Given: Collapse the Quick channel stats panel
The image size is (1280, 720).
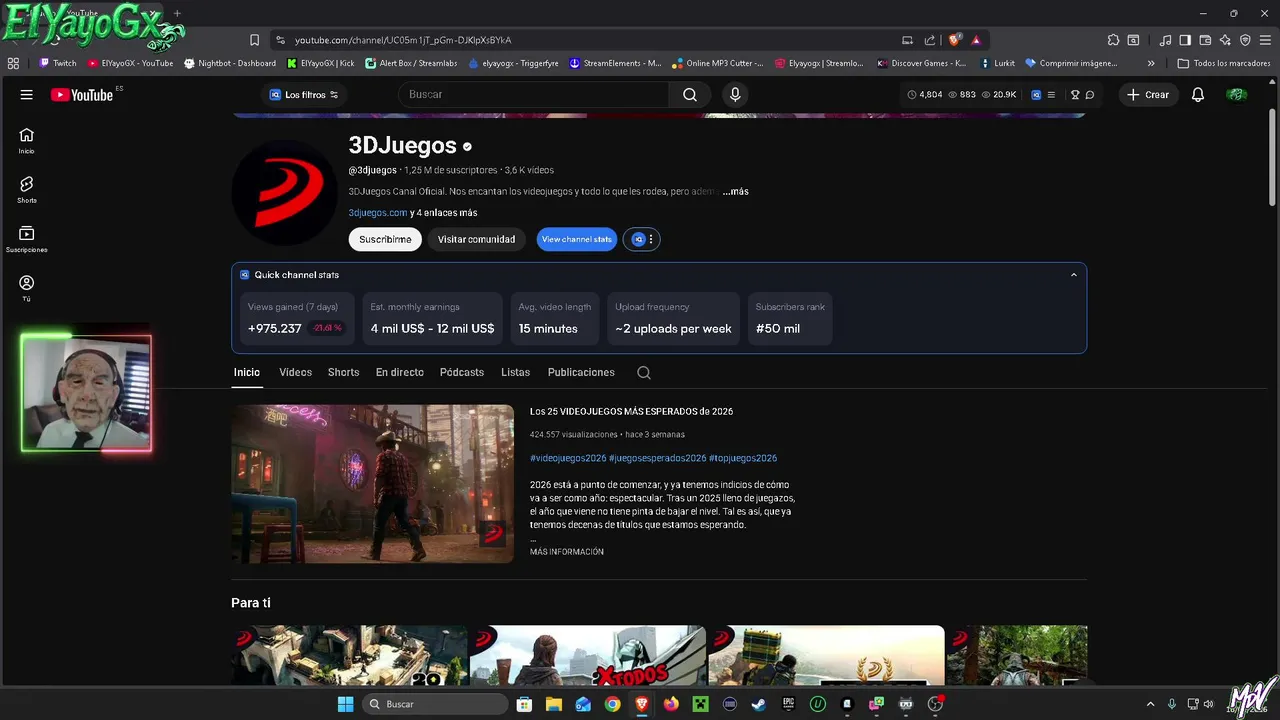Looking at the screenshot, I should [1074, 275].
